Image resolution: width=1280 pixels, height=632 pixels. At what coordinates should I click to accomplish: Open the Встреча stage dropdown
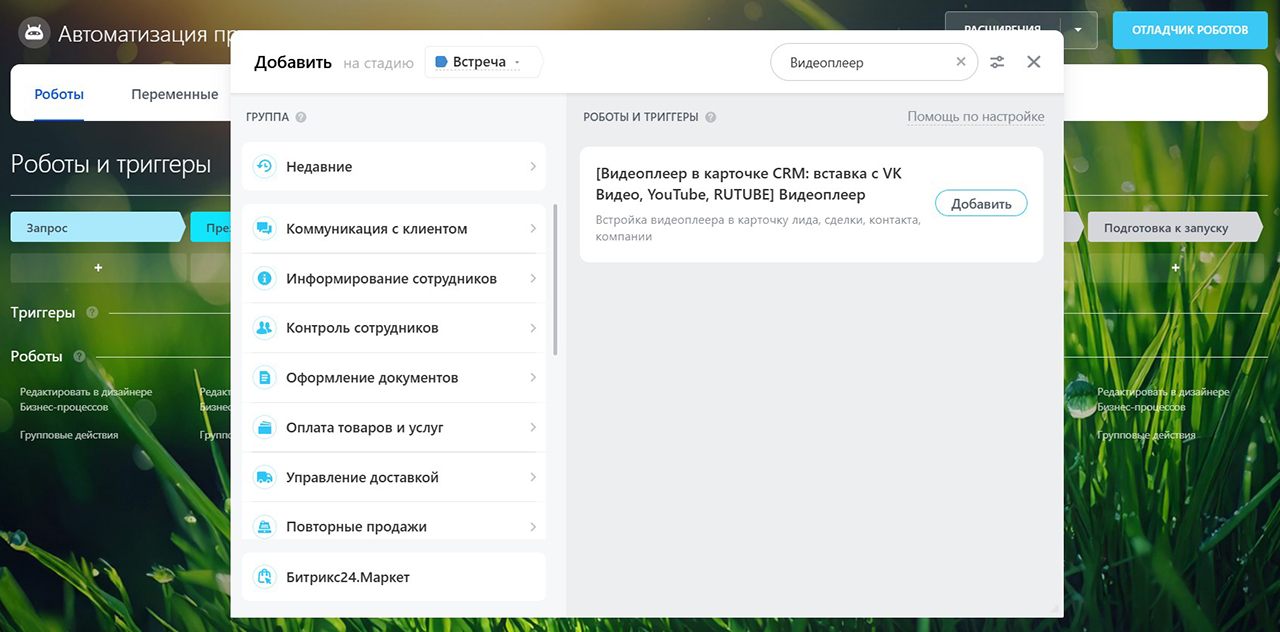tap(483, 62)
